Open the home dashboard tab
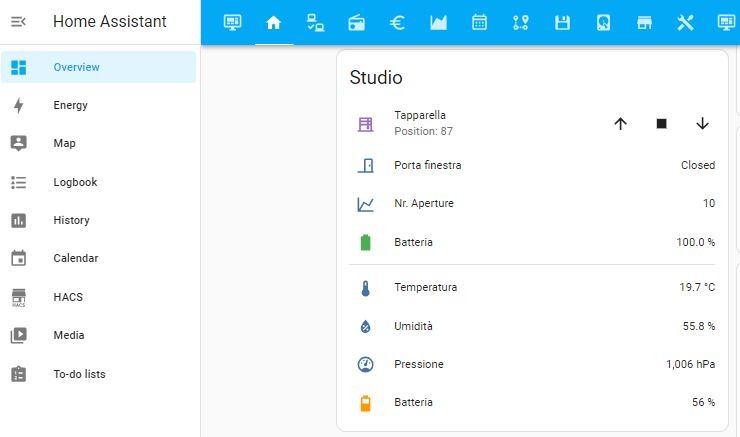 273,23
